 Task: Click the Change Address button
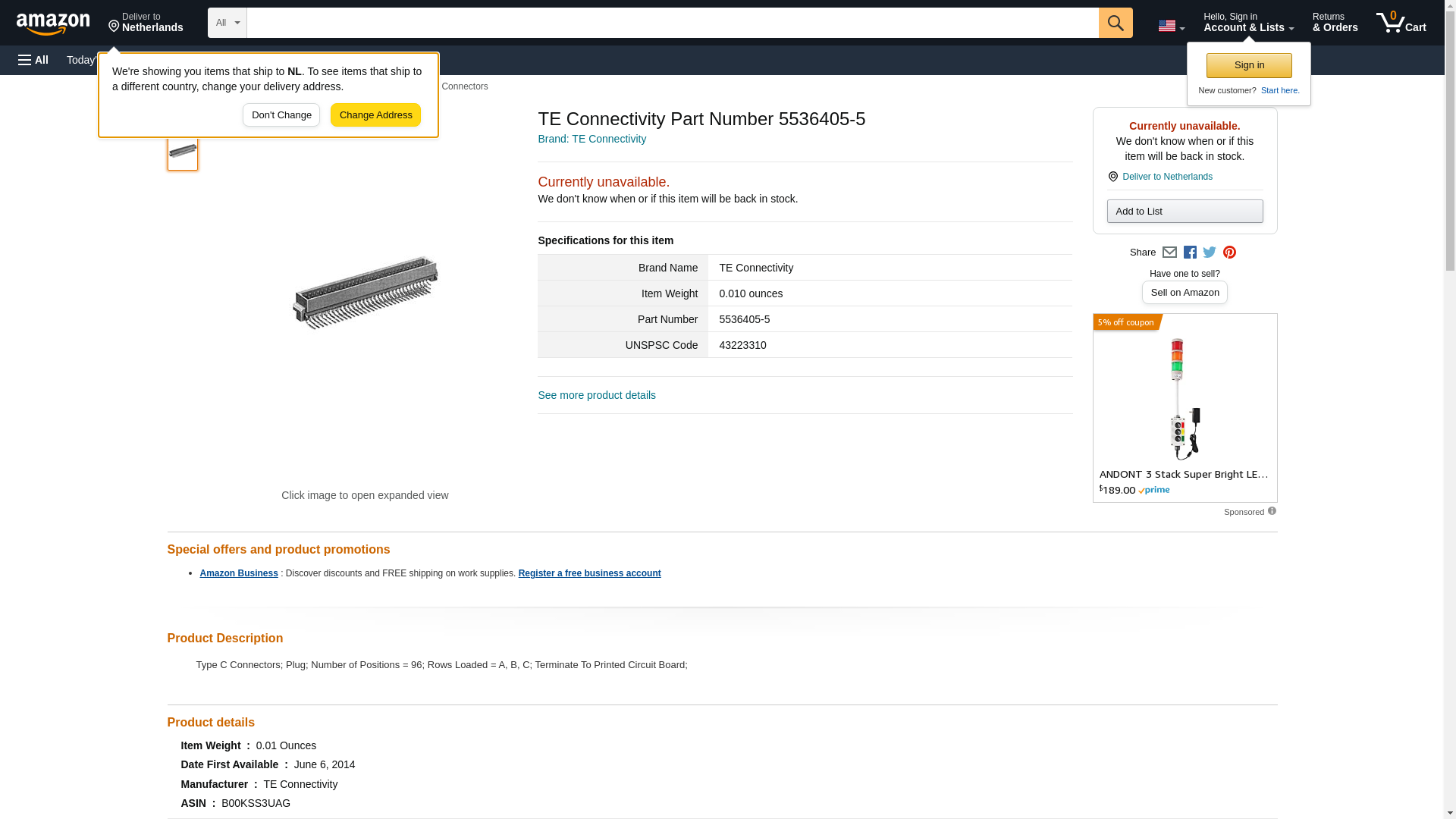(375, 115)
